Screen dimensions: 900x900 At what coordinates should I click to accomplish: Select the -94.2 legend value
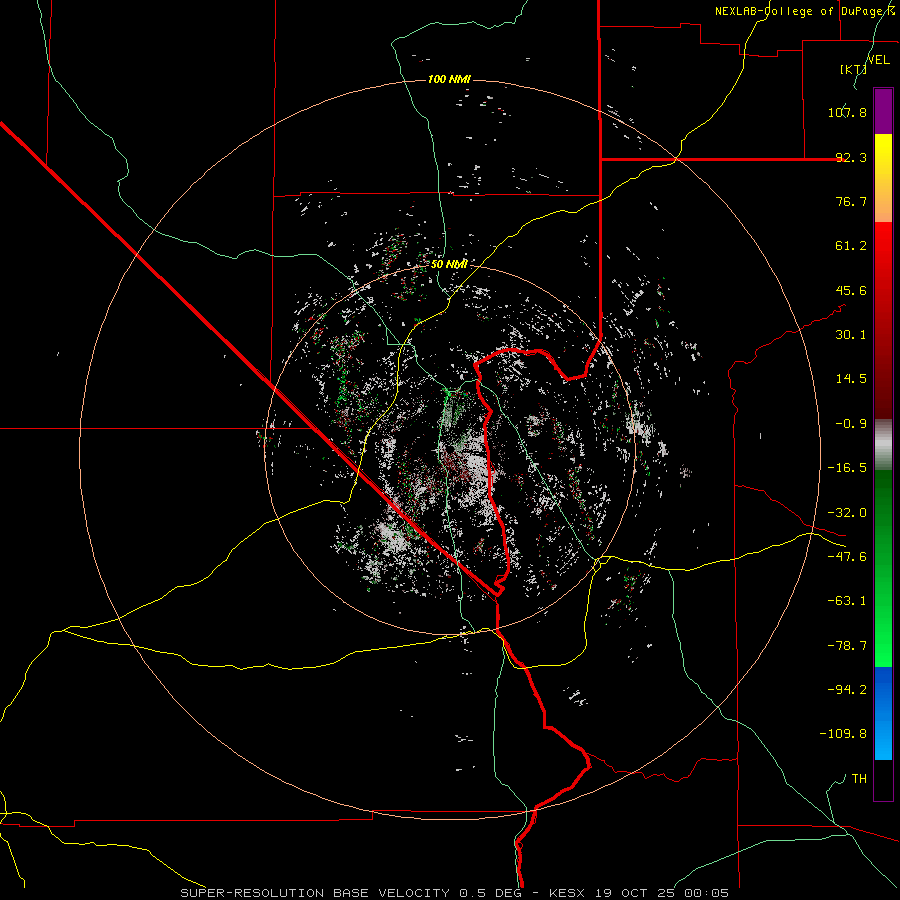tap(847, 689)
